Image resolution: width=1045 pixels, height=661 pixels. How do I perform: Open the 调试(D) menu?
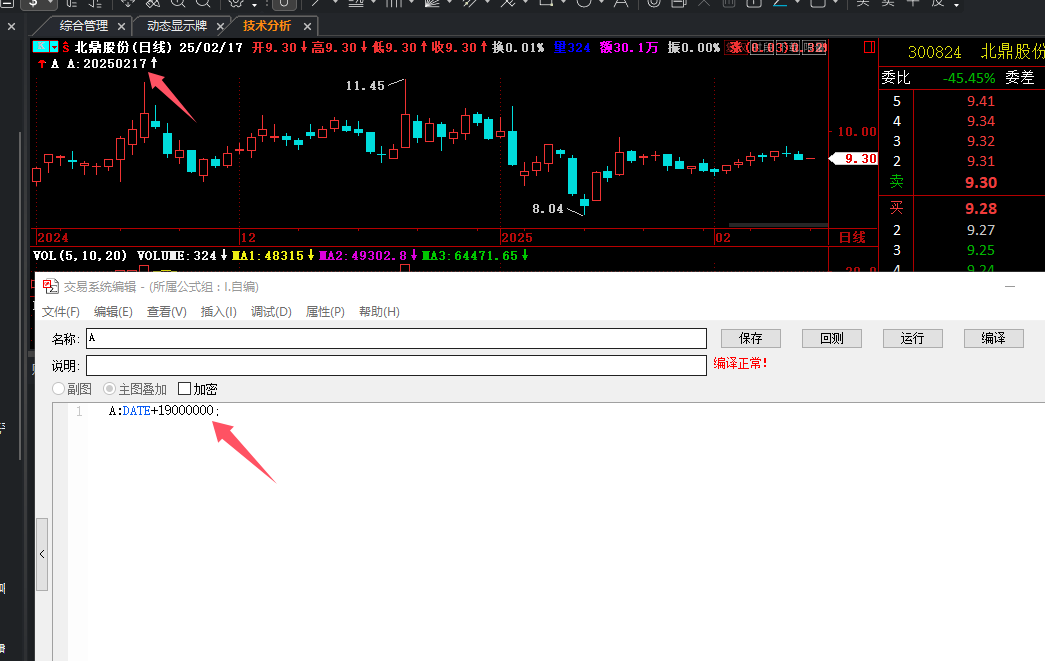pyautogui.click(x=271, y=312)
